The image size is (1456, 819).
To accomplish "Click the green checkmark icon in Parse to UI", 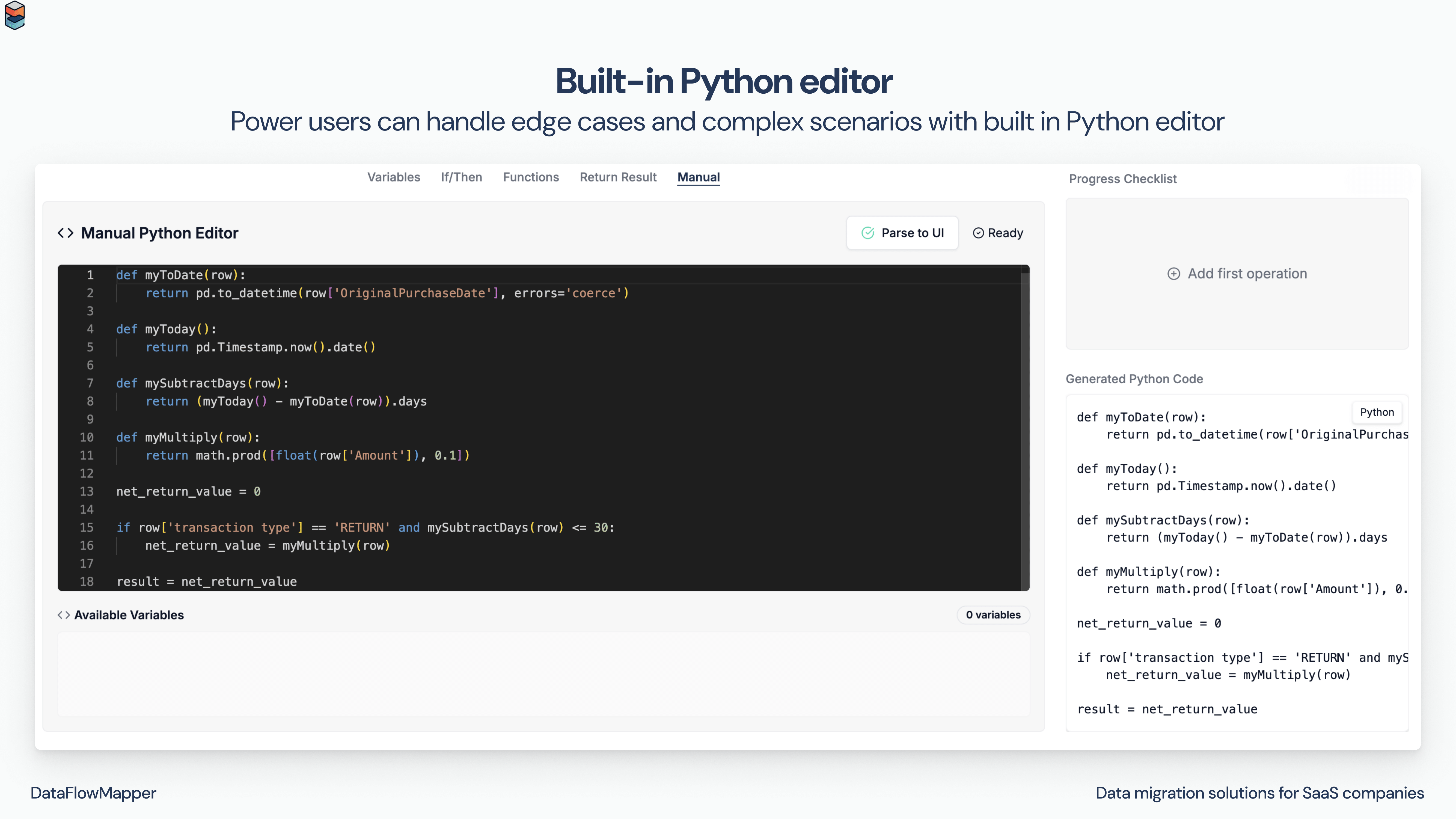I will (867, 233).
